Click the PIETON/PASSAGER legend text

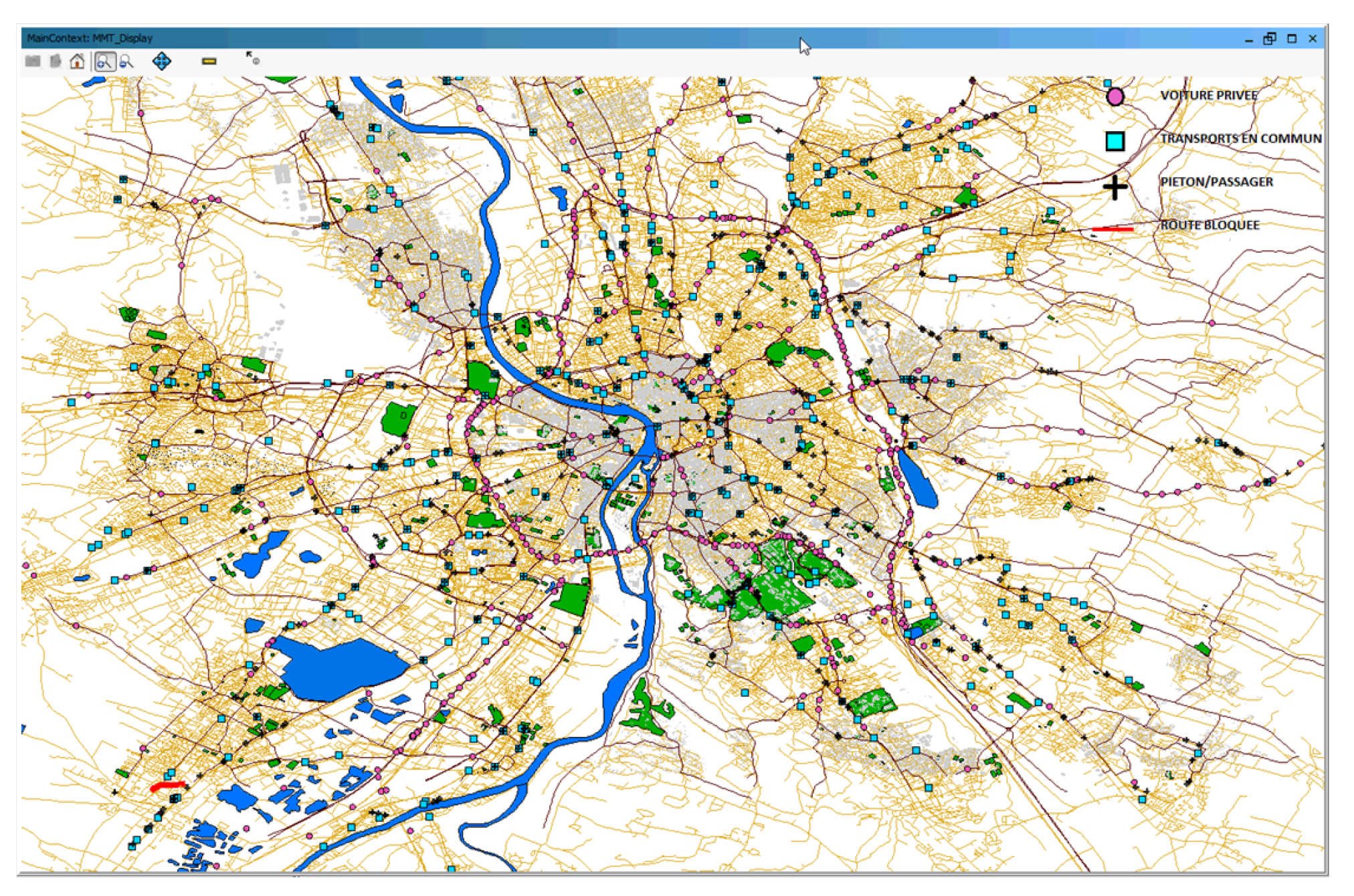tap(1216, 182)
